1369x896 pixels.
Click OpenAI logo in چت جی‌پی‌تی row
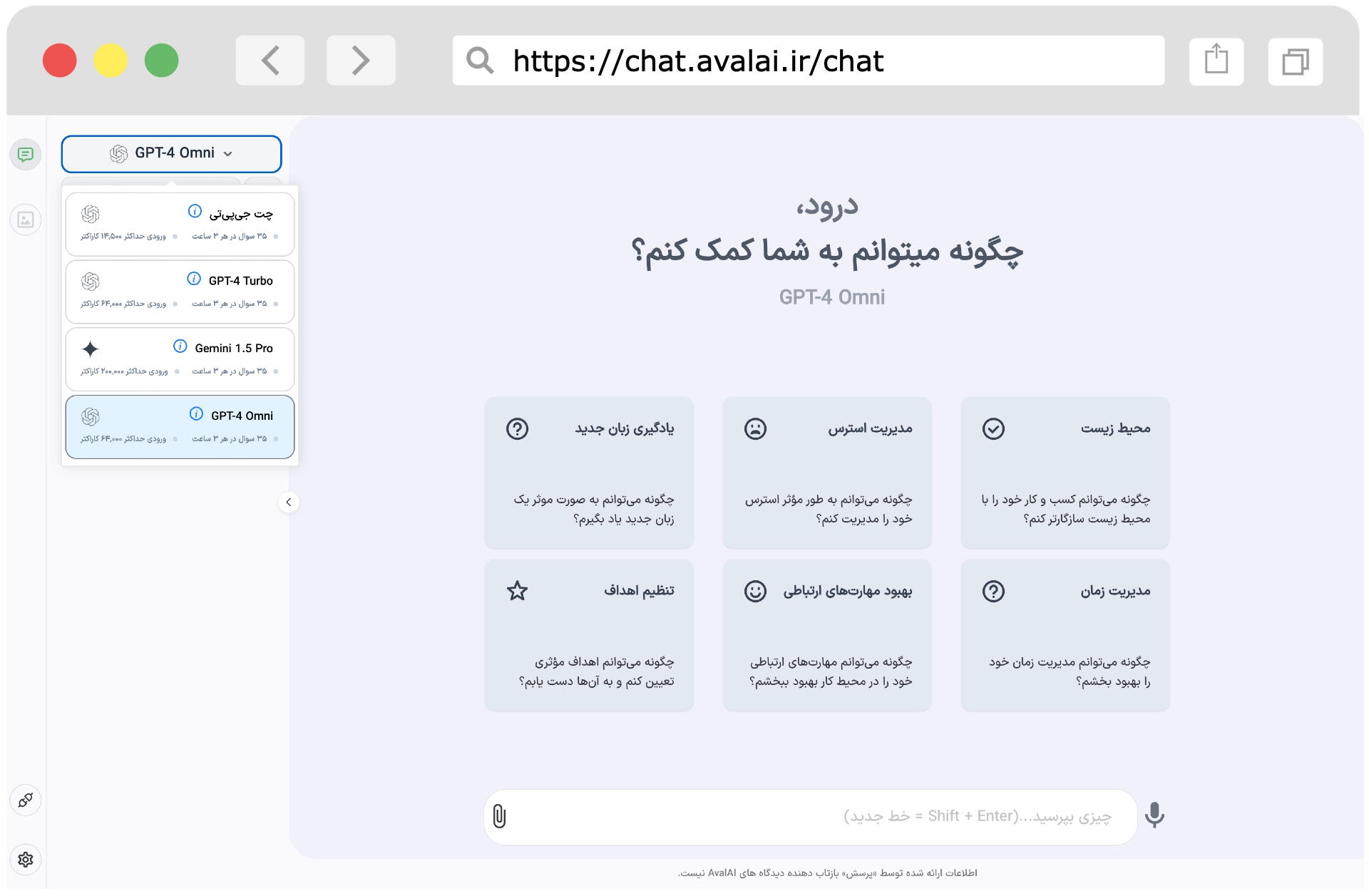tap(91, 214)
